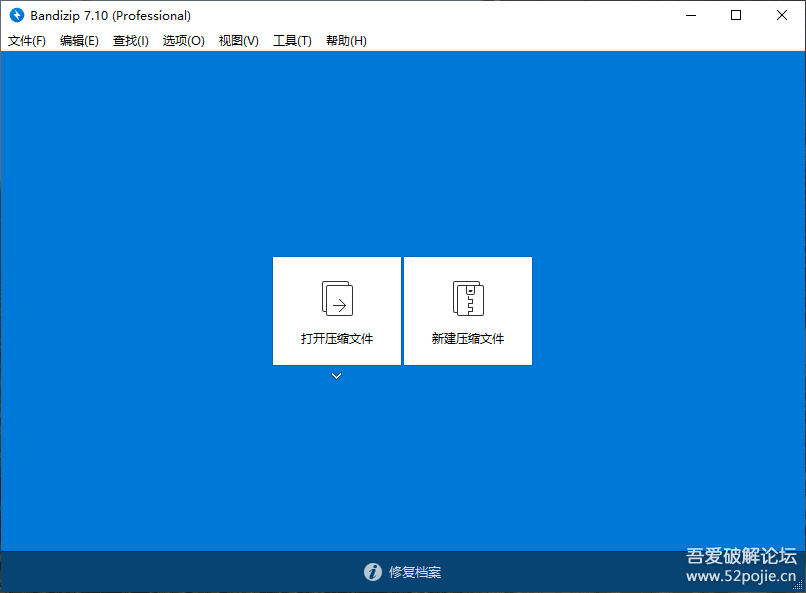806x593 pixels.
Task: Click the 修复档案 link
Action: tap(414, 573)
